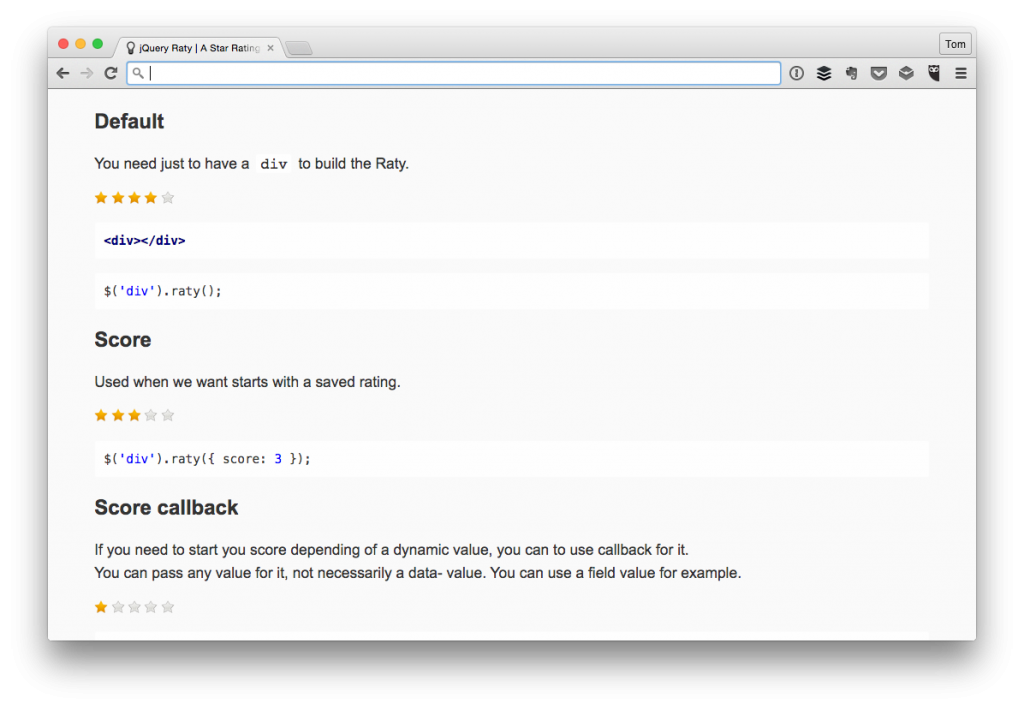
Task: Open the Chrome hamburger menu
Action: (x=961, y=73)
